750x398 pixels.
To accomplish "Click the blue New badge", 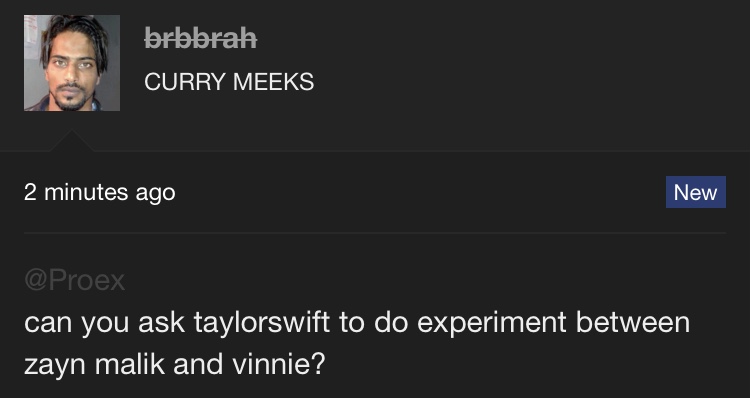I will pyautogui.click(x=695, y=192).
